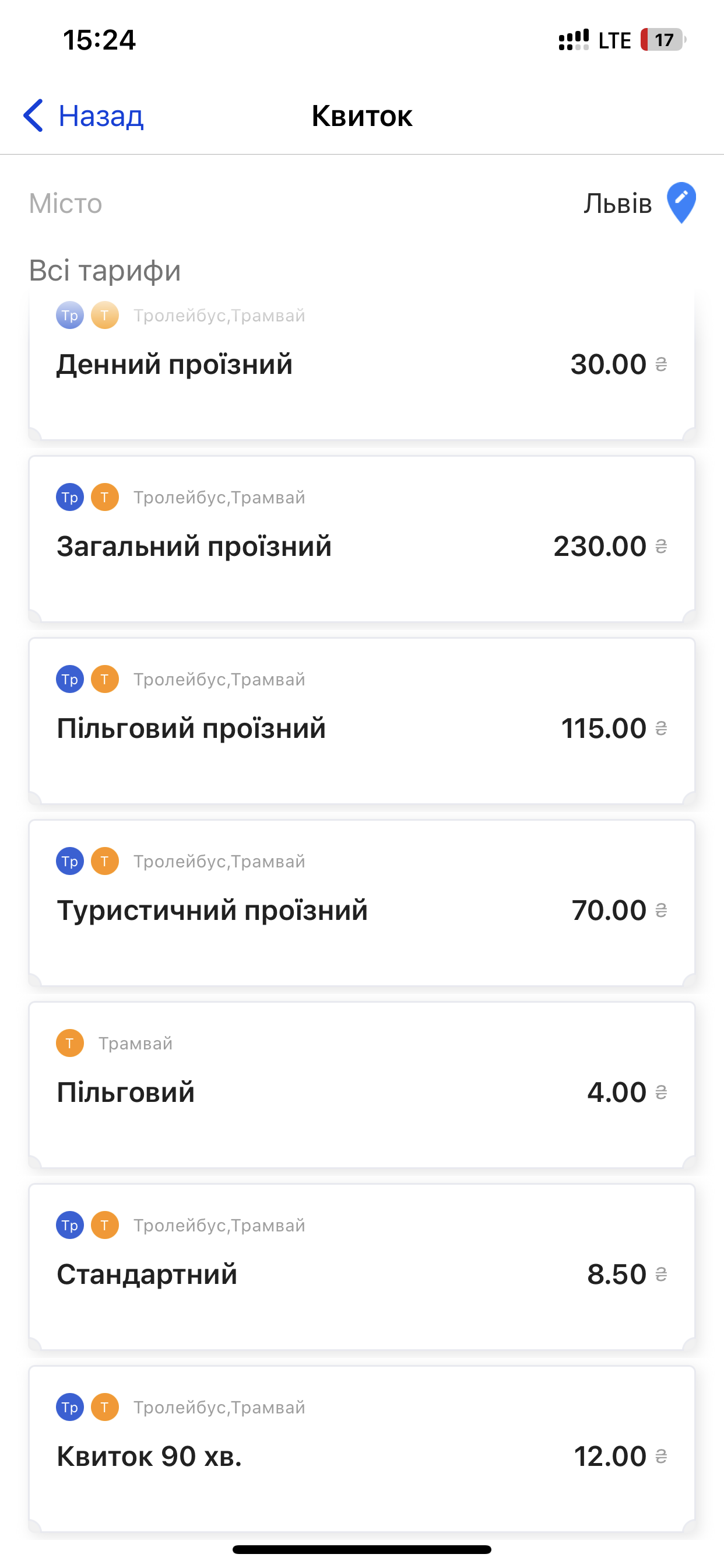724x1568 pixels.
Task: Tap the blue location pin edit icon
Action: pos(681,202)
